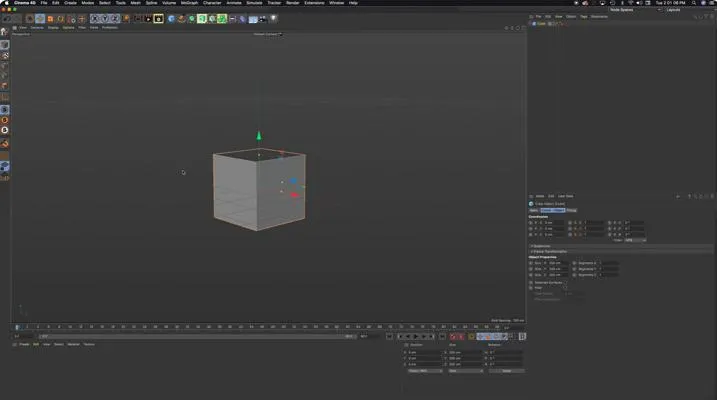Switch to Texture mode icon

(x=5, y=55)
